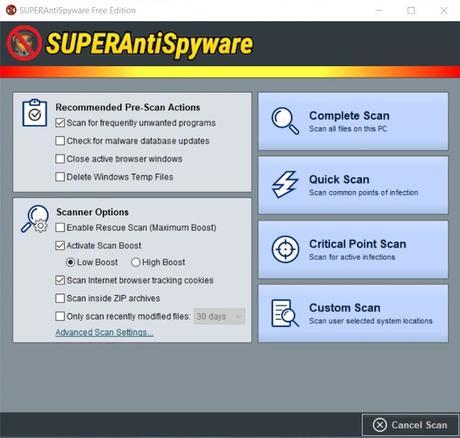Click the SUPERAntiSpyware no-bug logo in banner

tap(24, 43)
